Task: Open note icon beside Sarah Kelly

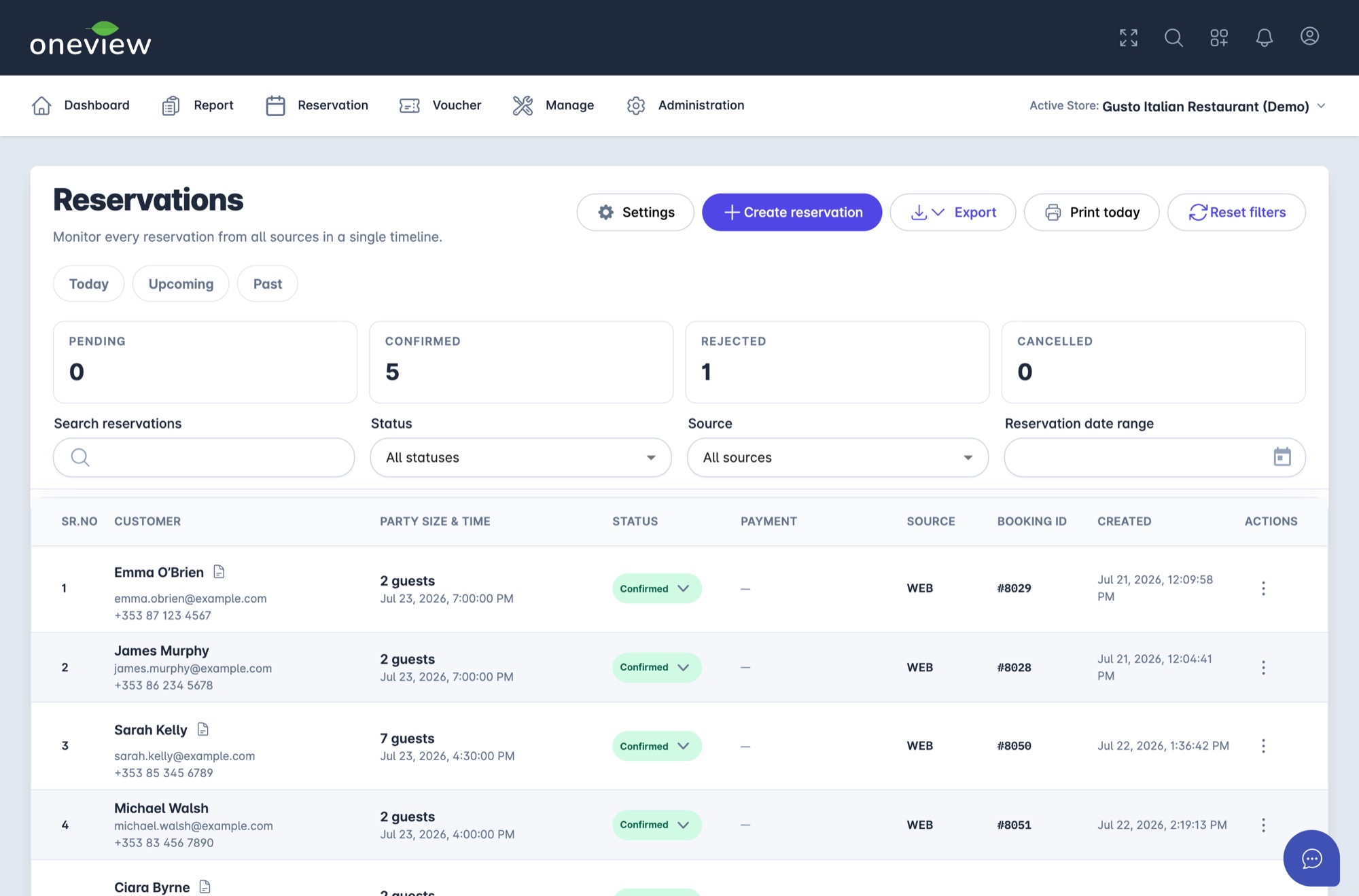Action: click(x=202, y=729)
